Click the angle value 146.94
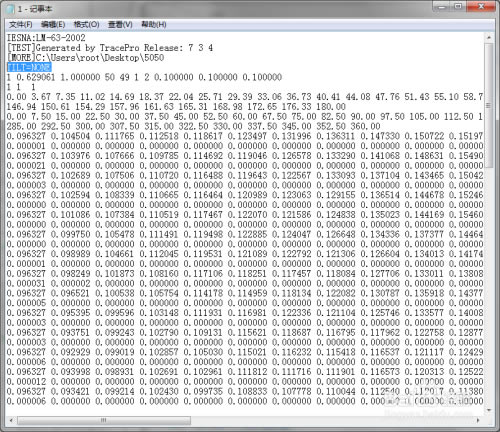This screenshot has height=432, width=500. 21,107
